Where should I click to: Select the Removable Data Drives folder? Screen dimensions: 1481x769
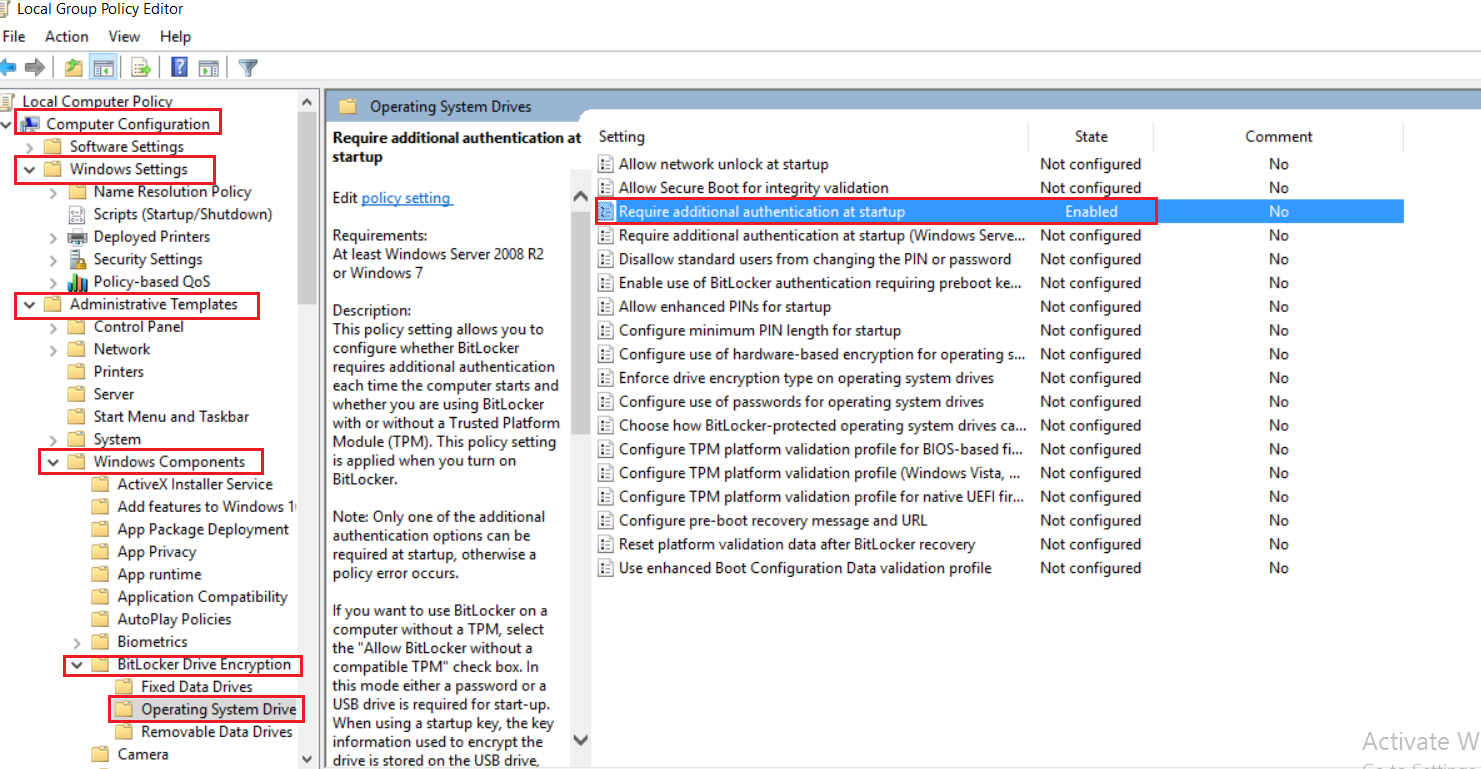(216, 732)
